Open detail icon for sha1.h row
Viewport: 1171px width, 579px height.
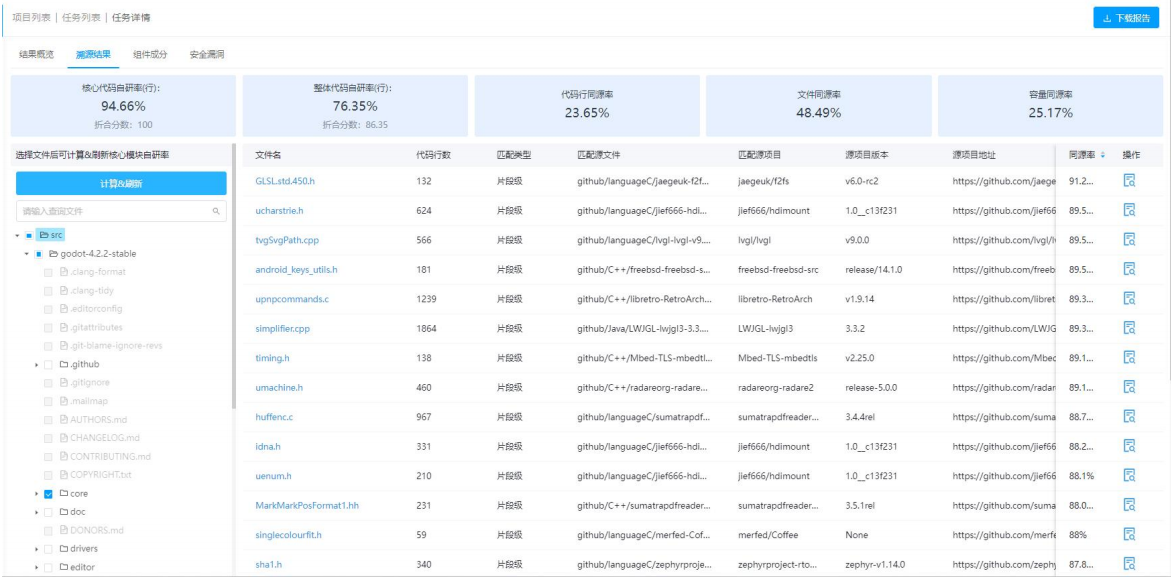[x=1129, y=564]
